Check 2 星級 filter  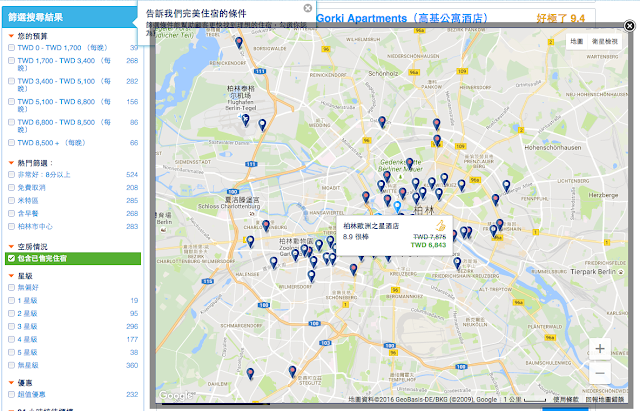(x=11, y=313)
